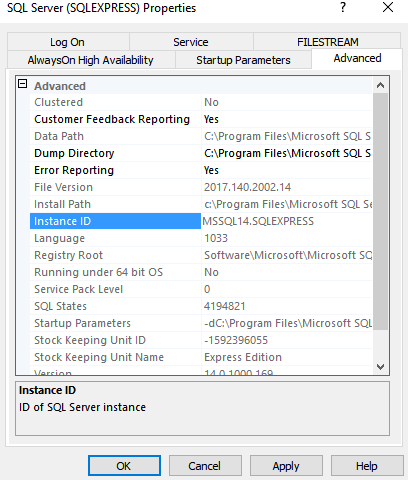Click the scroll up arrow

380,85
